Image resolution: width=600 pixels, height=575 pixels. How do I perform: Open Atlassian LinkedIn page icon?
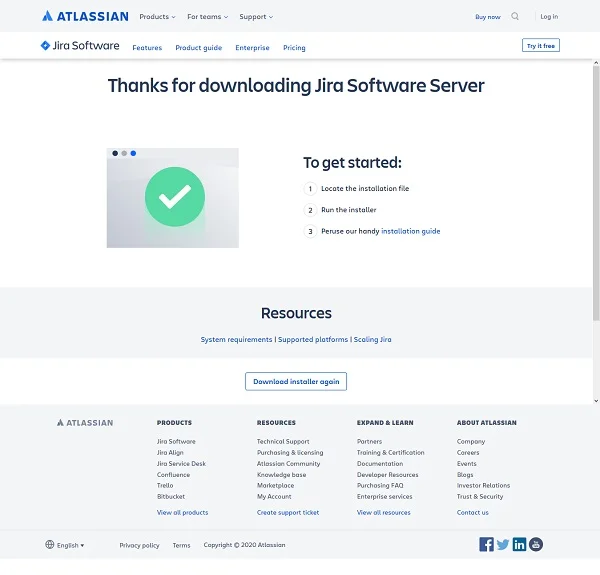519,544
